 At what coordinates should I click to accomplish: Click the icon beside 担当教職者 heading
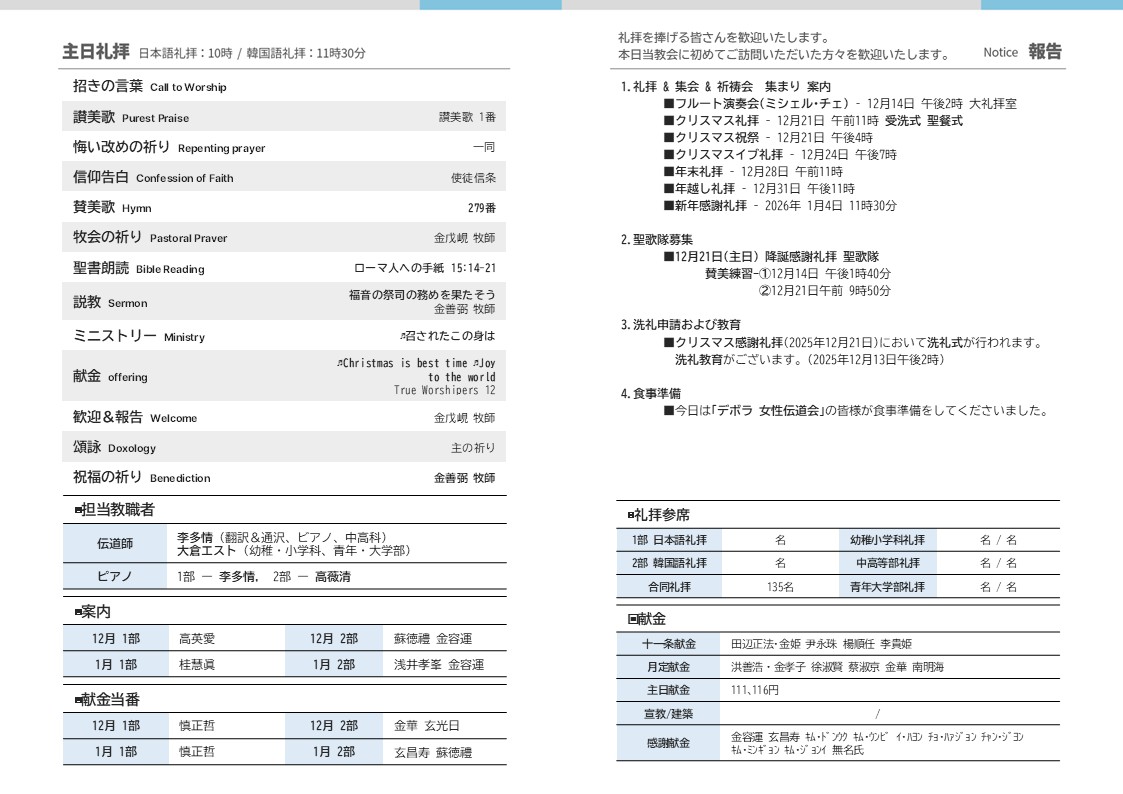pos(78,510)
